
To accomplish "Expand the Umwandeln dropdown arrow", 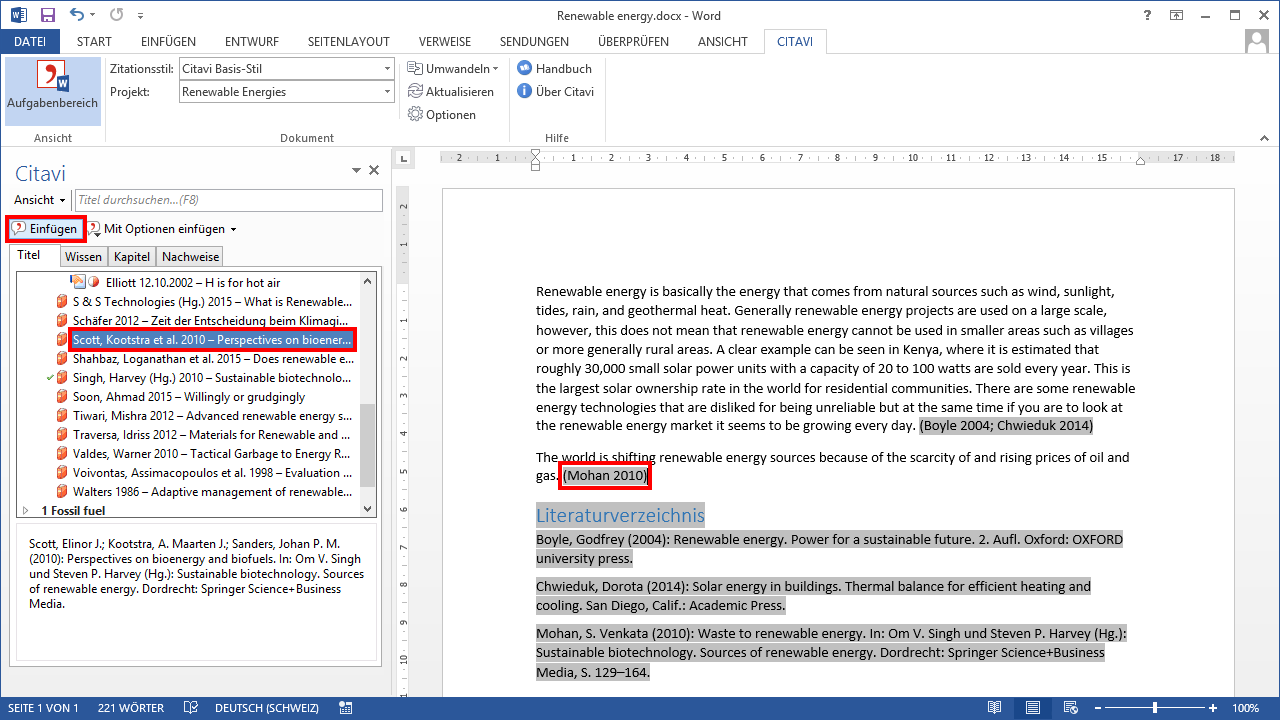I will (496, 68).
